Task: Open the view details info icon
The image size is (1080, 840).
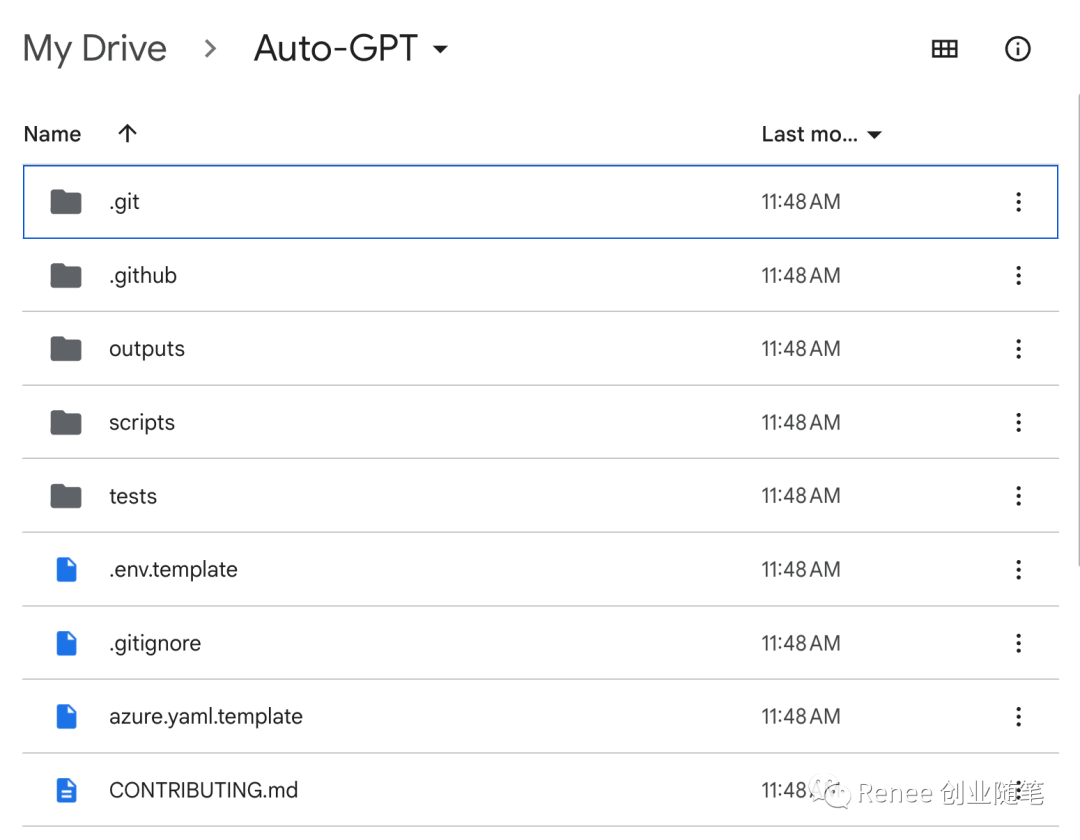Action: click(1017, 49)
